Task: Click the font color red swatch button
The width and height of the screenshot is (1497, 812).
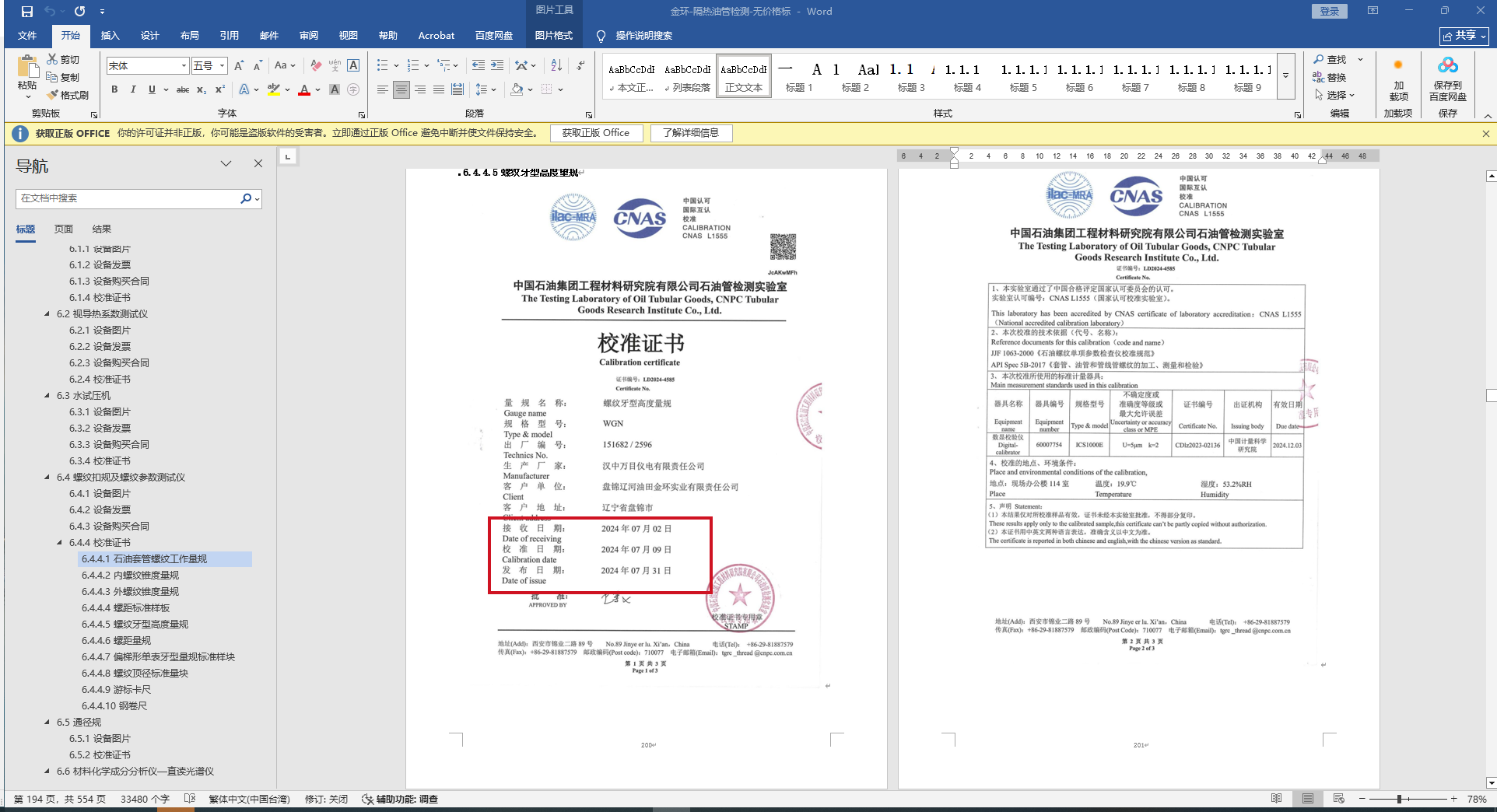Action: tap(304, 89)
